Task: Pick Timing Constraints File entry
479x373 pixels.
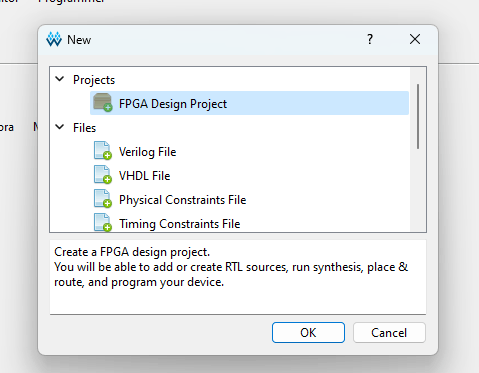Action: (x=179, y=224)
